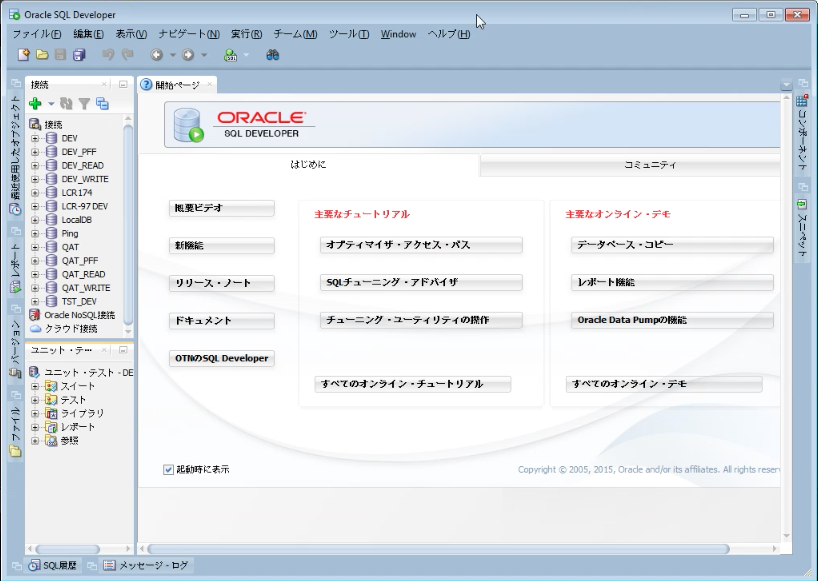
Task: Click the 概要ビデオ button
Action: coord(222,208)
